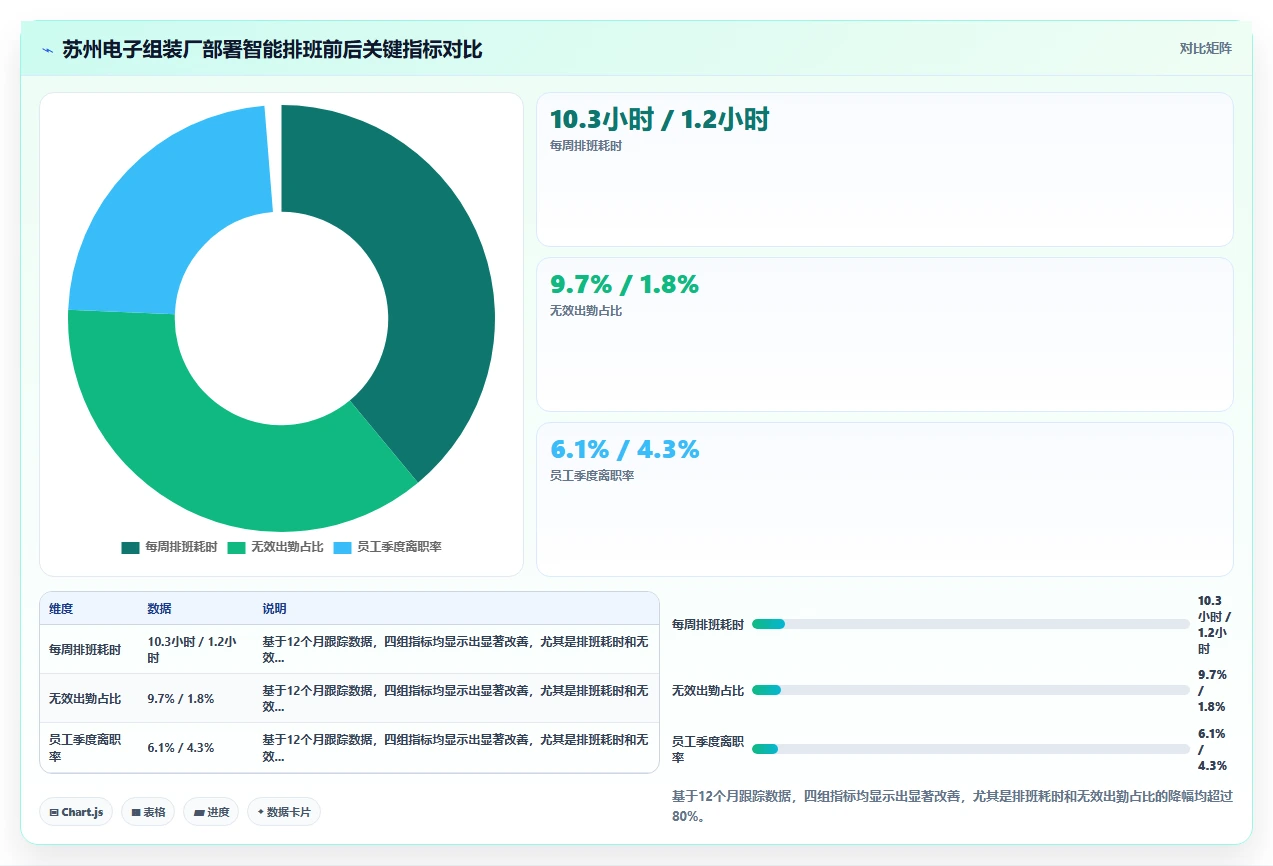Click the lightning icon beside the dashboard title
Viewport: 1273px width, 866px height.
tap(48, 50)
